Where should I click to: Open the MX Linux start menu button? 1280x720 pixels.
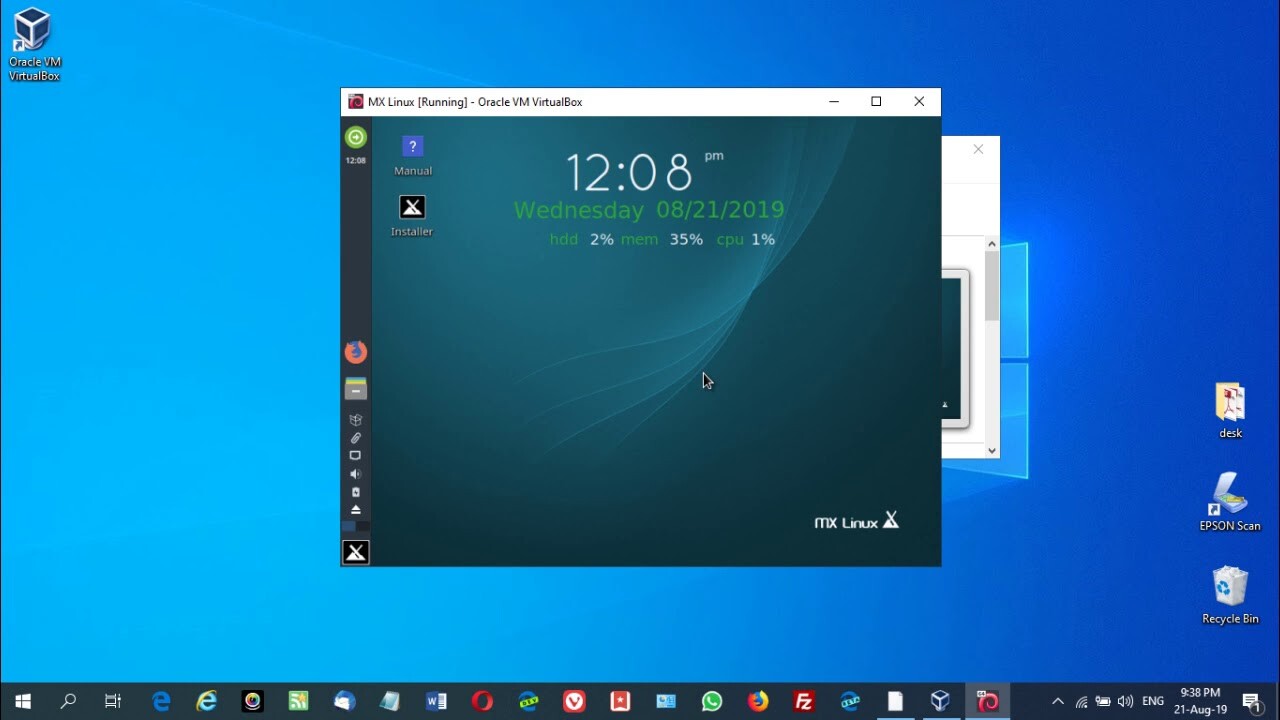(356, 552)
